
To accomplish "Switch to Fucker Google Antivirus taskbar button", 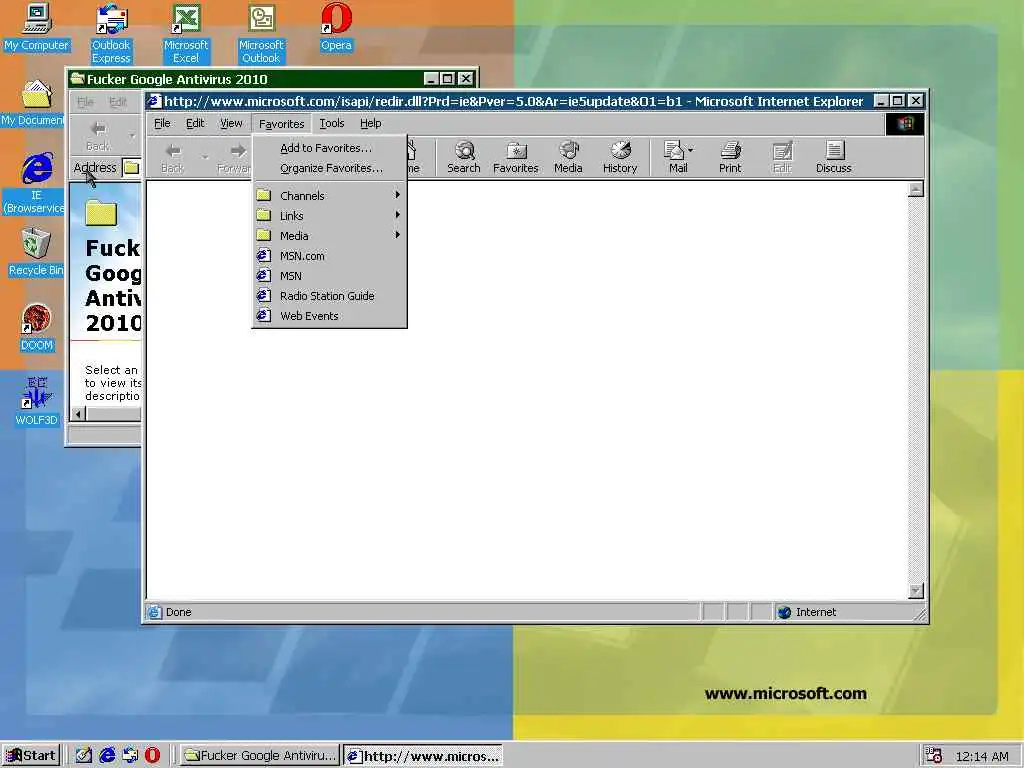I will [260, 756].
